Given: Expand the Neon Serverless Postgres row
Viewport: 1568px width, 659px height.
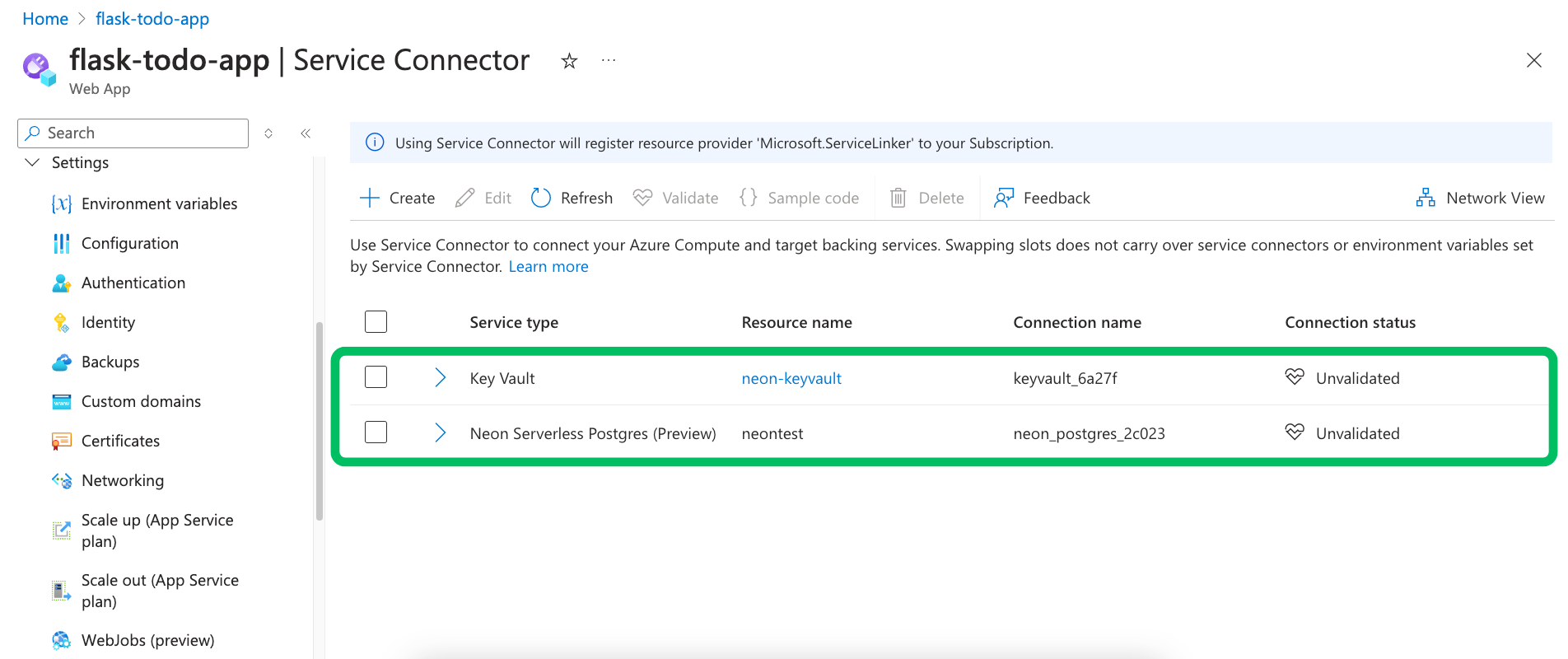Looking at the screenshot, I should [440, 433].
